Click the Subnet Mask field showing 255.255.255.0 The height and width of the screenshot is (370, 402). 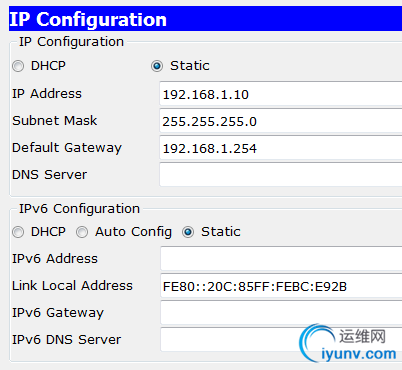click(x=281, y=121)
